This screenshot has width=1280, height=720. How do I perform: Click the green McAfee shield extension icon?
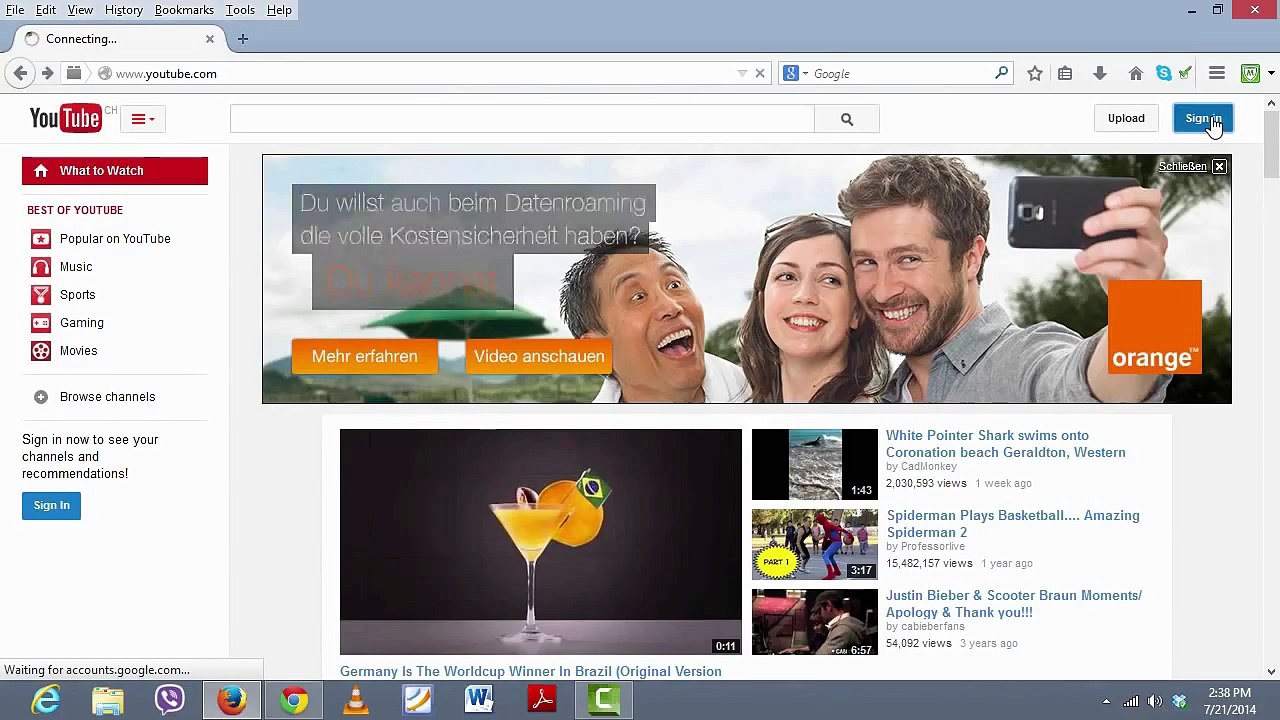tap(1250, 73)
